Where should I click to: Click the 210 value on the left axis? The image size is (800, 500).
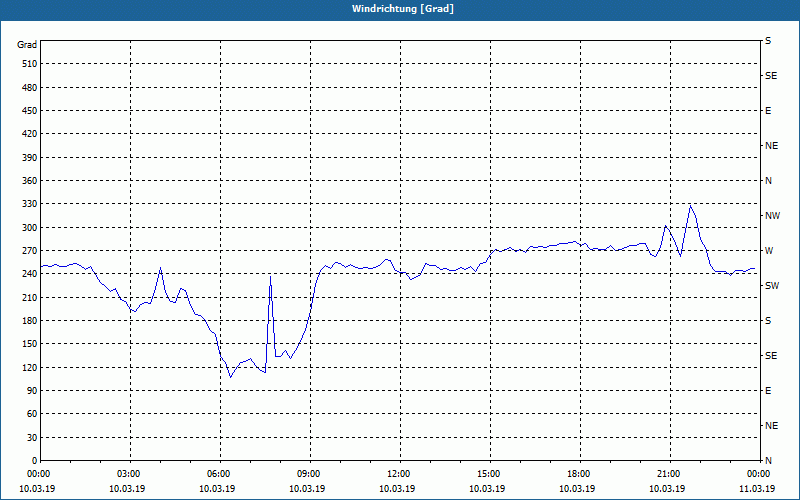[30, 297]
